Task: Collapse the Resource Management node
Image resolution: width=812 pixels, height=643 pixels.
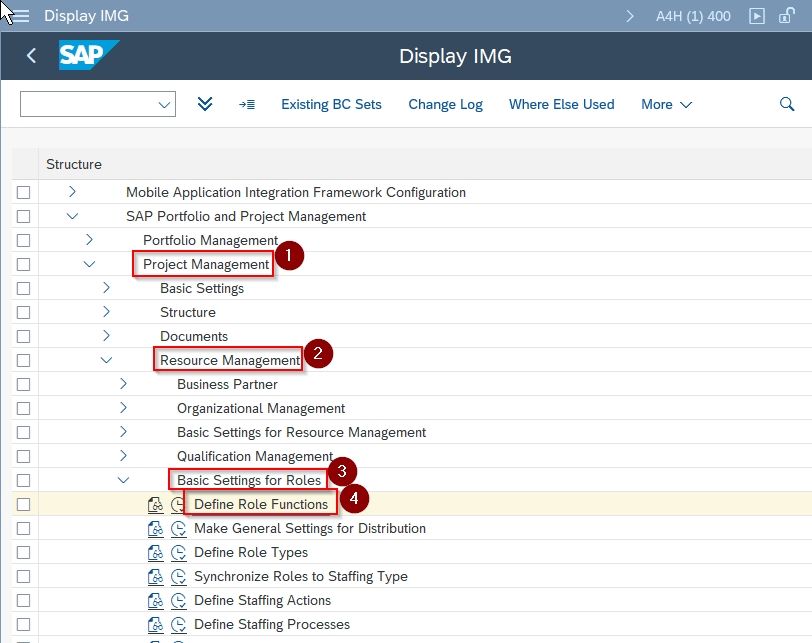Action: (x=106, y=360)
